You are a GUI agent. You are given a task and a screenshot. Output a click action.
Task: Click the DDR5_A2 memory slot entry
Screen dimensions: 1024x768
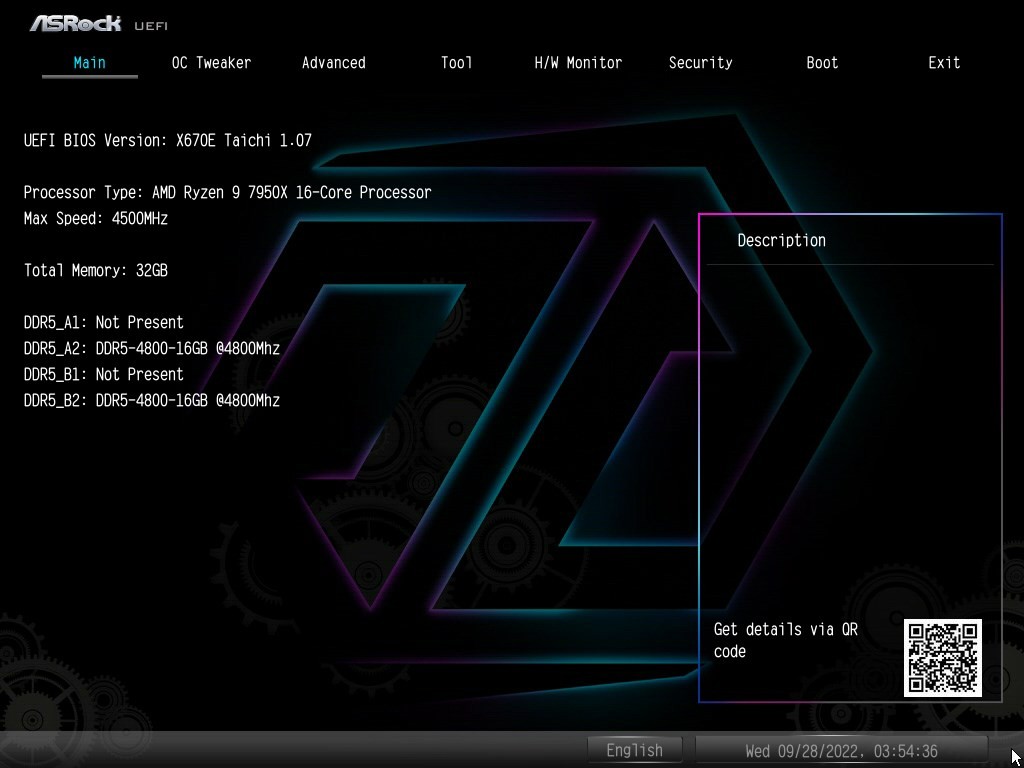pyautogui.click(x=151, y=348)
